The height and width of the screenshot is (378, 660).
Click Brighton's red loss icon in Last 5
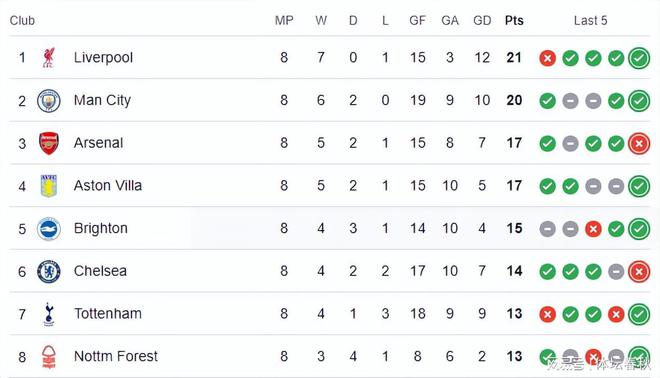[x=593, y=229]
